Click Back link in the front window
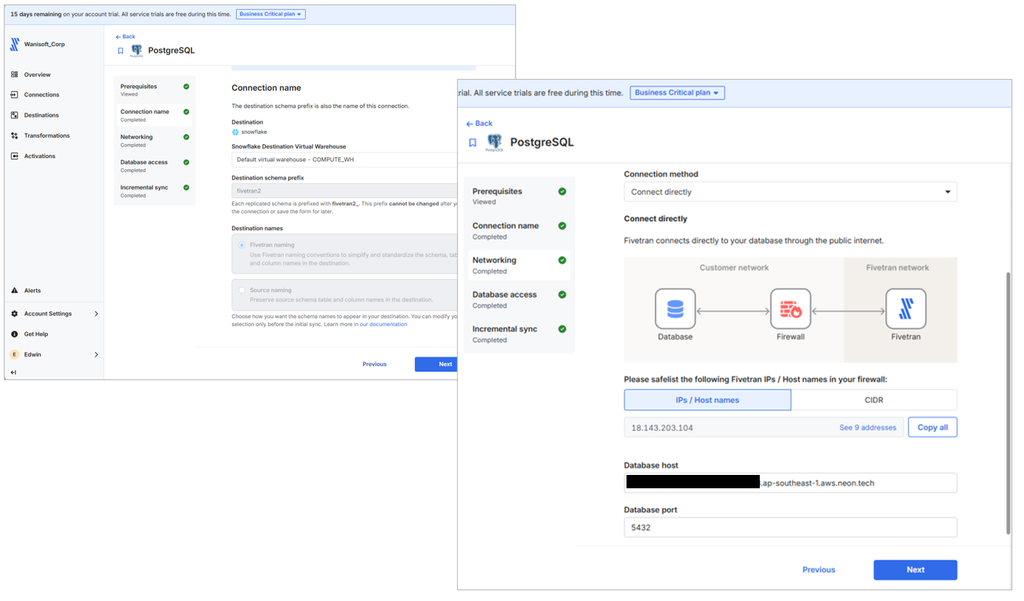This screenshot has height=601, width=1024. tap(479, 123)
